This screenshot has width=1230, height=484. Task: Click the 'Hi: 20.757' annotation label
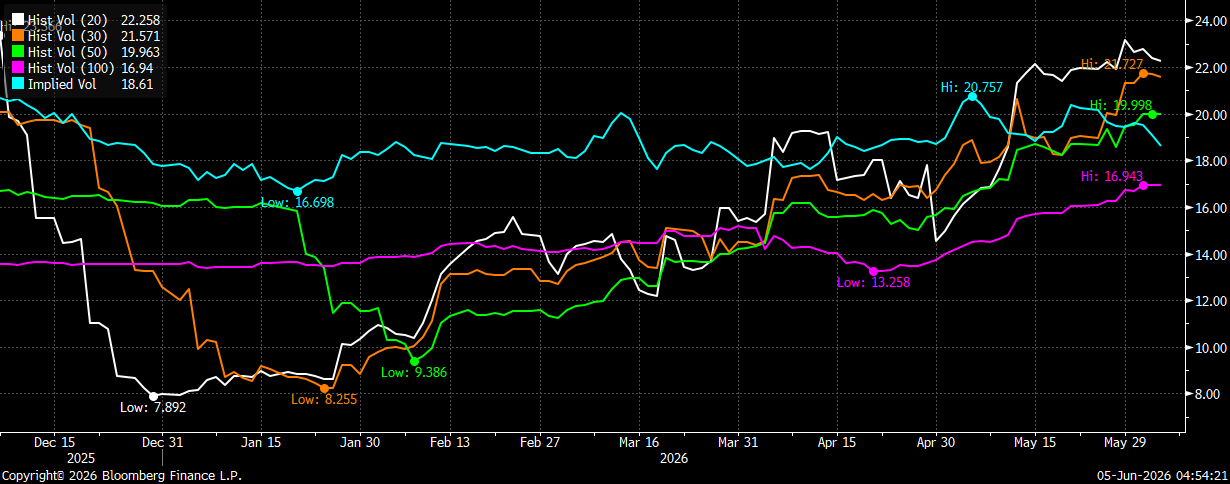pyautogui.click(x=972, y=88)
